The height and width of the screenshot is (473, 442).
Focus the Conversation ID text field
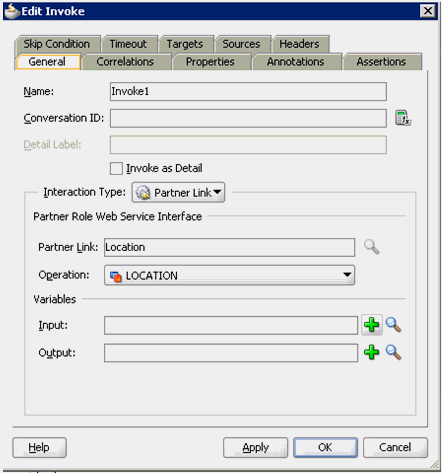[x=248, y=118]
